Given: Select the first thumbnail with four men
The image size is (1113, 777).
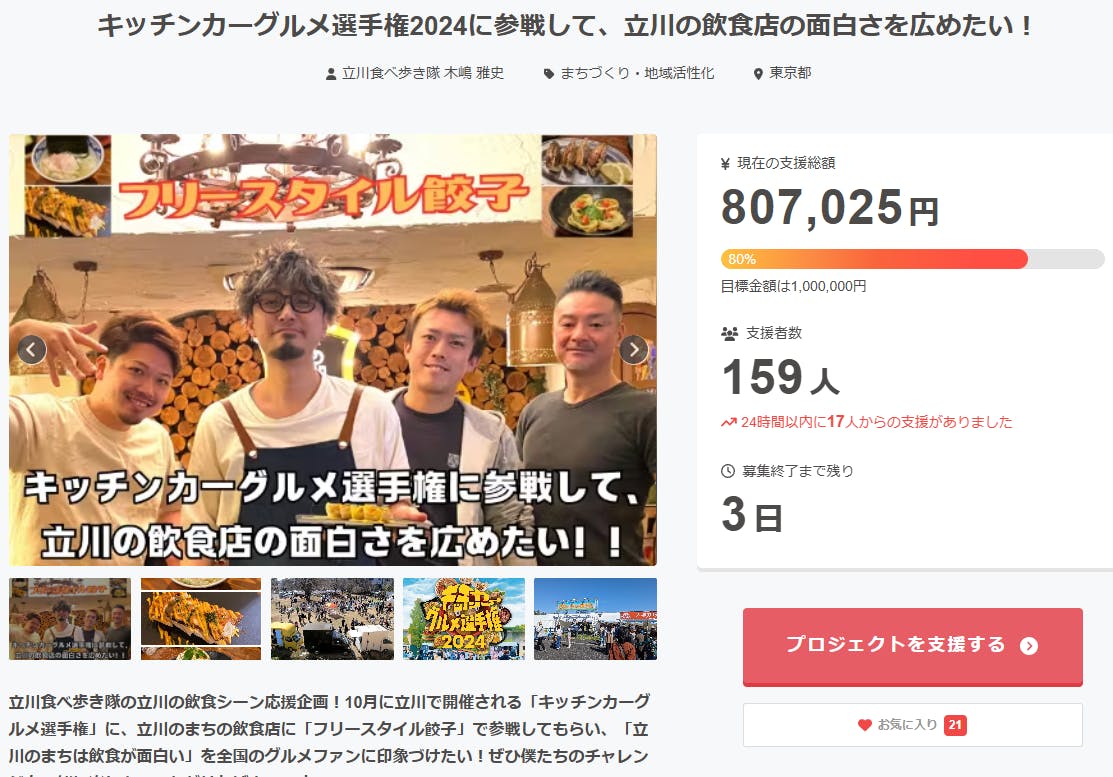Looking at the screenshot, I should pos(70,619).
